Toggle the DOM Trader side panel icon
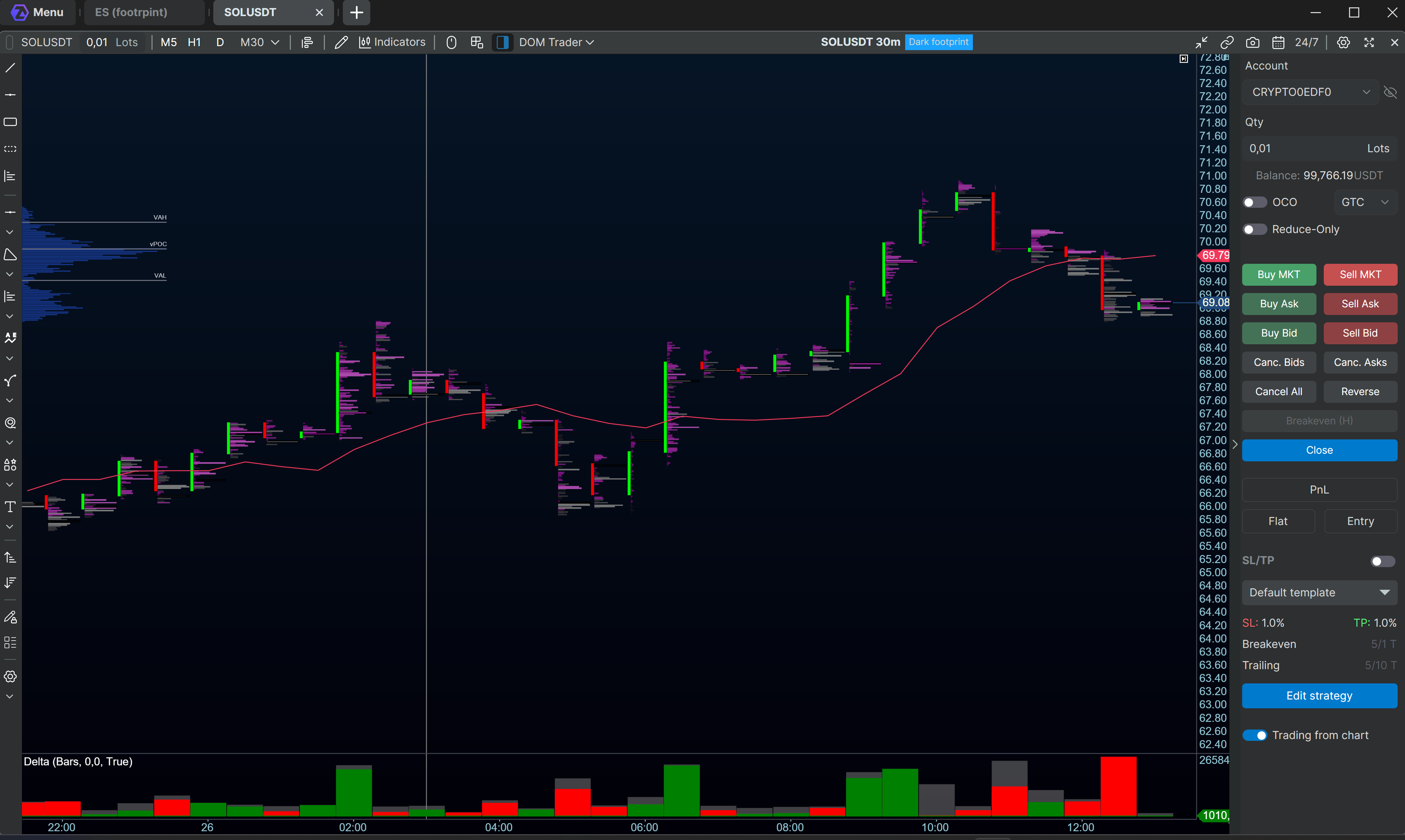The image size is (1405, 840). pos(502,42)
